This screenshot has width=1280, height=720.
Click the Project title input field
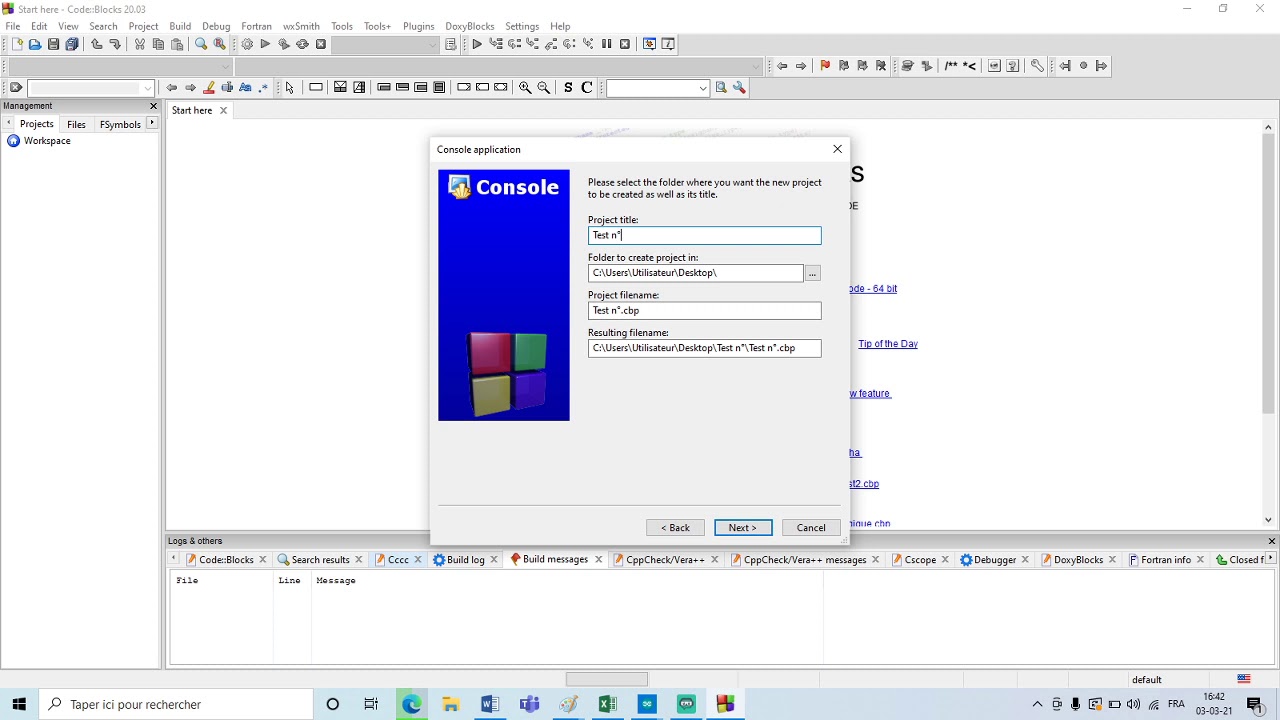pyautogui.click(x=705, y=235)
